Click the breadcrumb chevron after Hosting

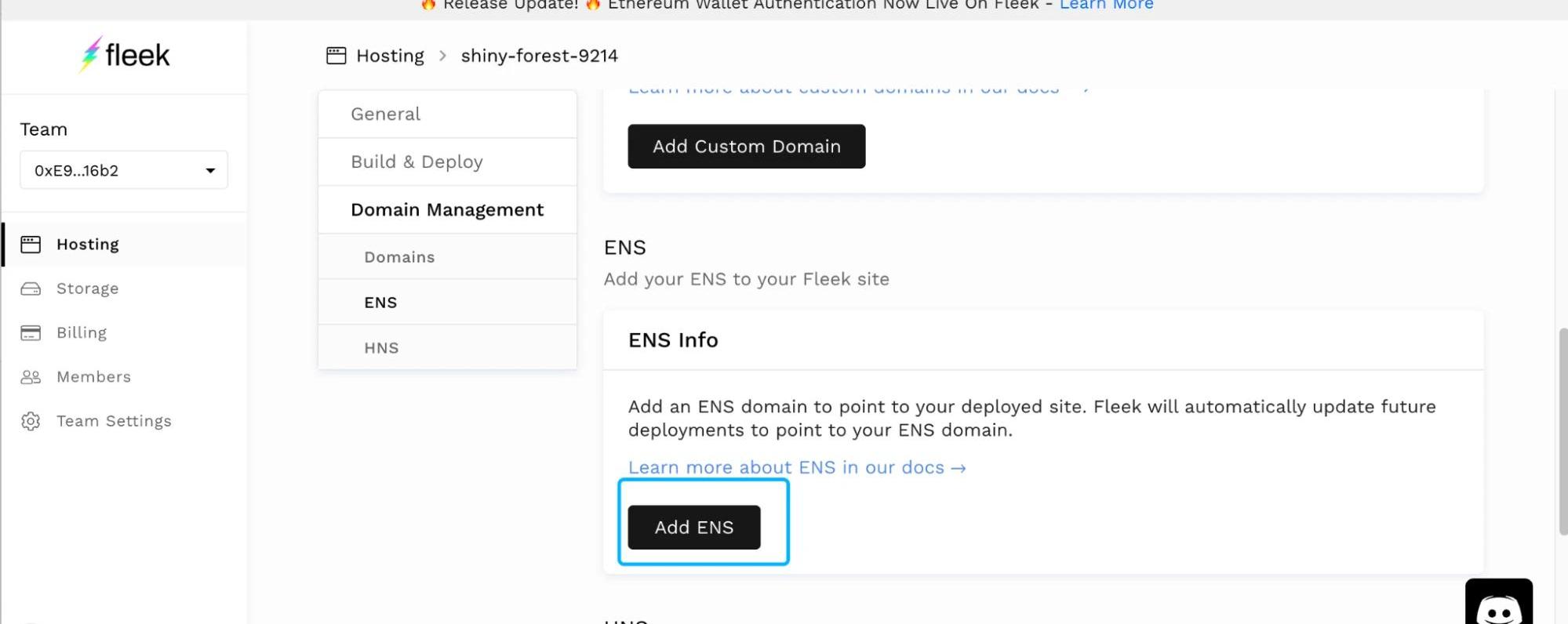tap(442, 56)
